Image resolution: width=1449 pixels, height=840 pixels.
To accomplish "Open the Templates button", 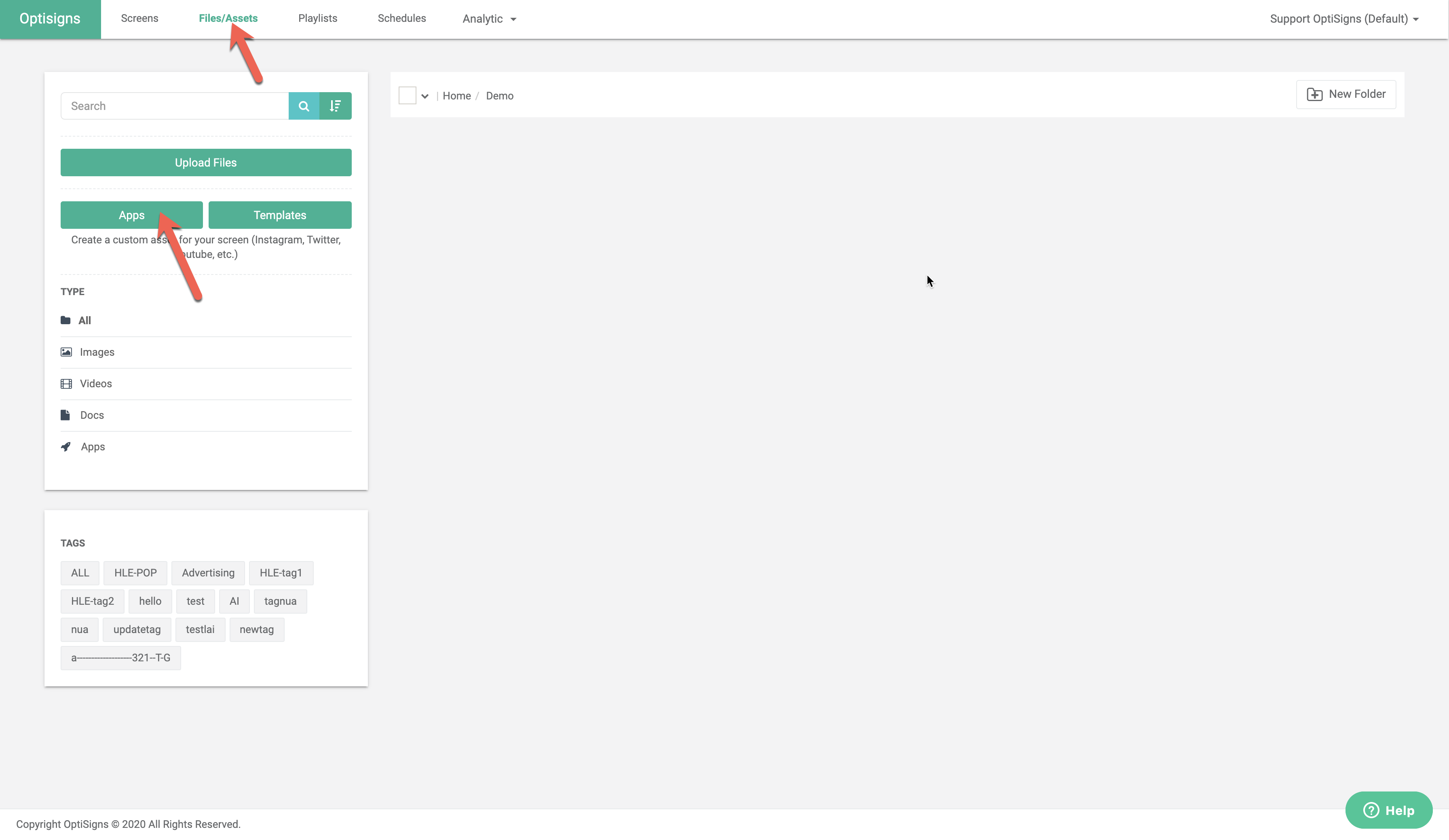I will pyautogui.click(x=279, y=215).
